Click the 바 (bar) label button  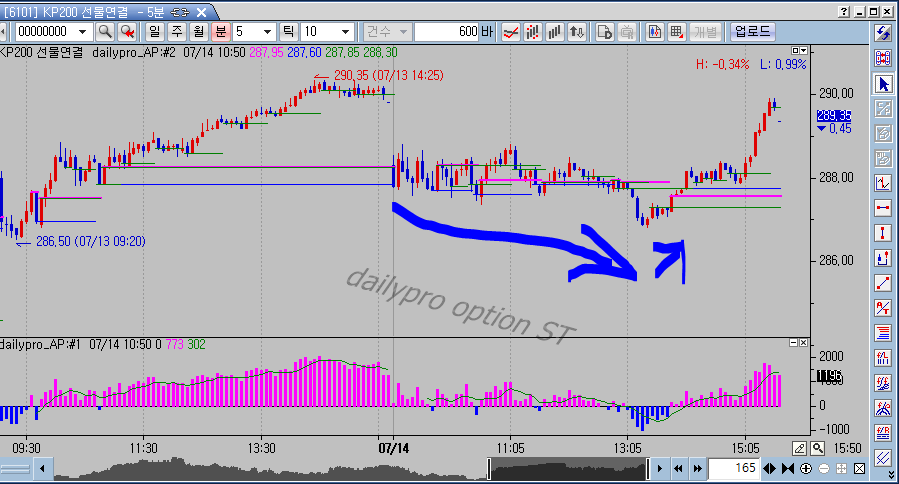tap(487, 32)
